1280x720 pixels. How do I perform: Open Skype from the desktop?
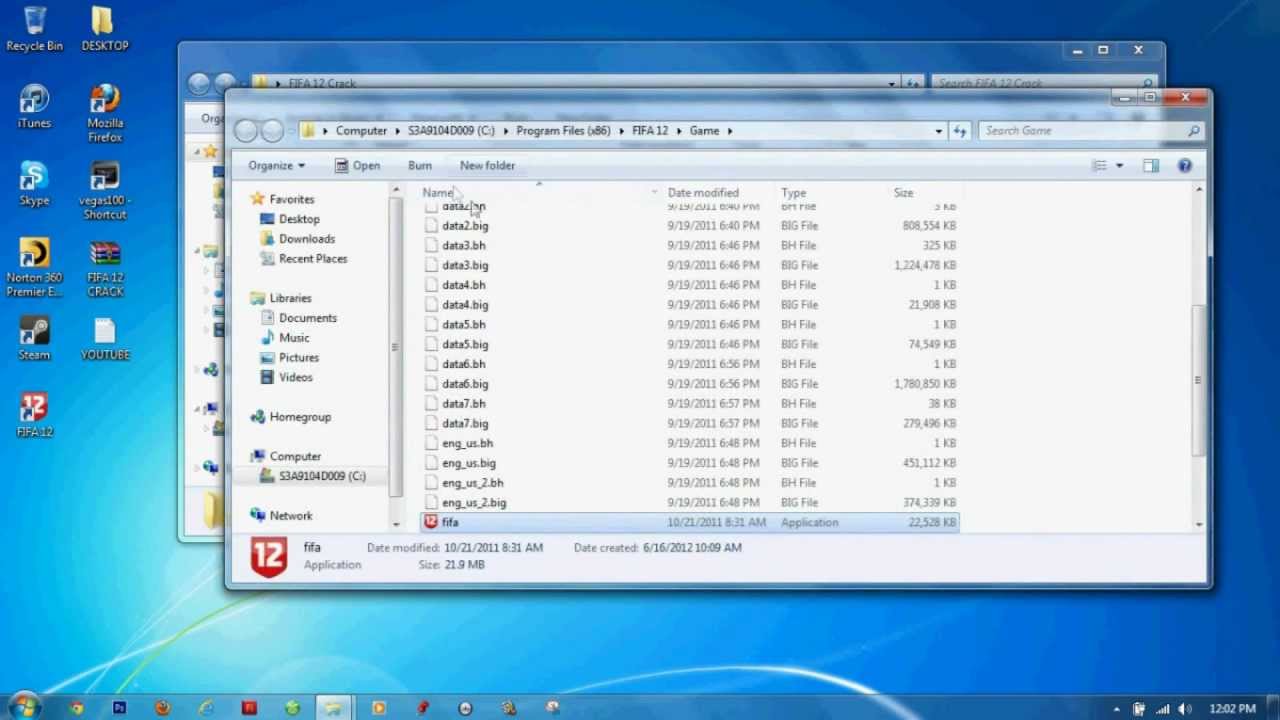(x=34, y=183)
